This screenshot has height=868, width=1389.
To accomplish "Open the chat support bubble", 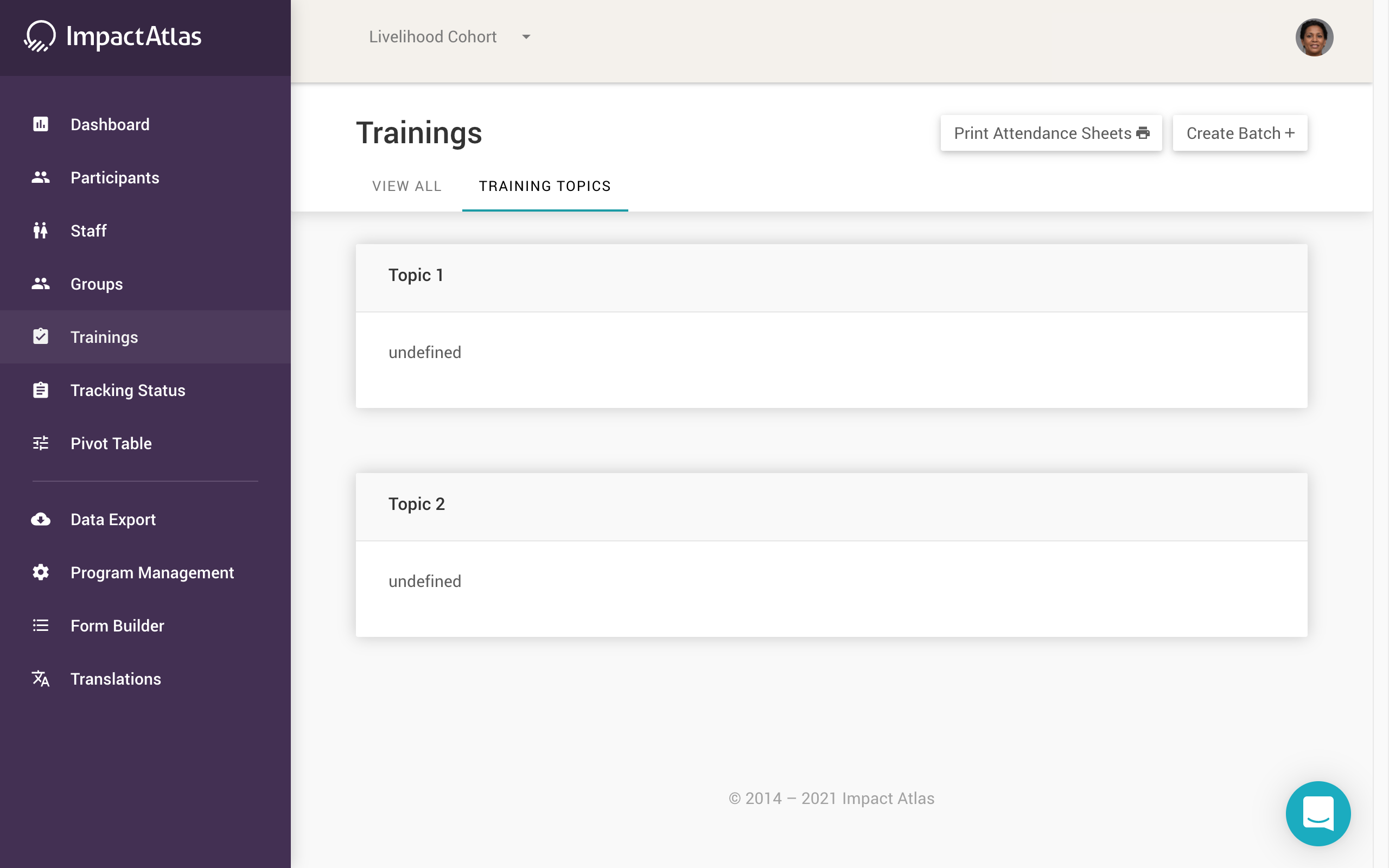I will click(1317, 813).
